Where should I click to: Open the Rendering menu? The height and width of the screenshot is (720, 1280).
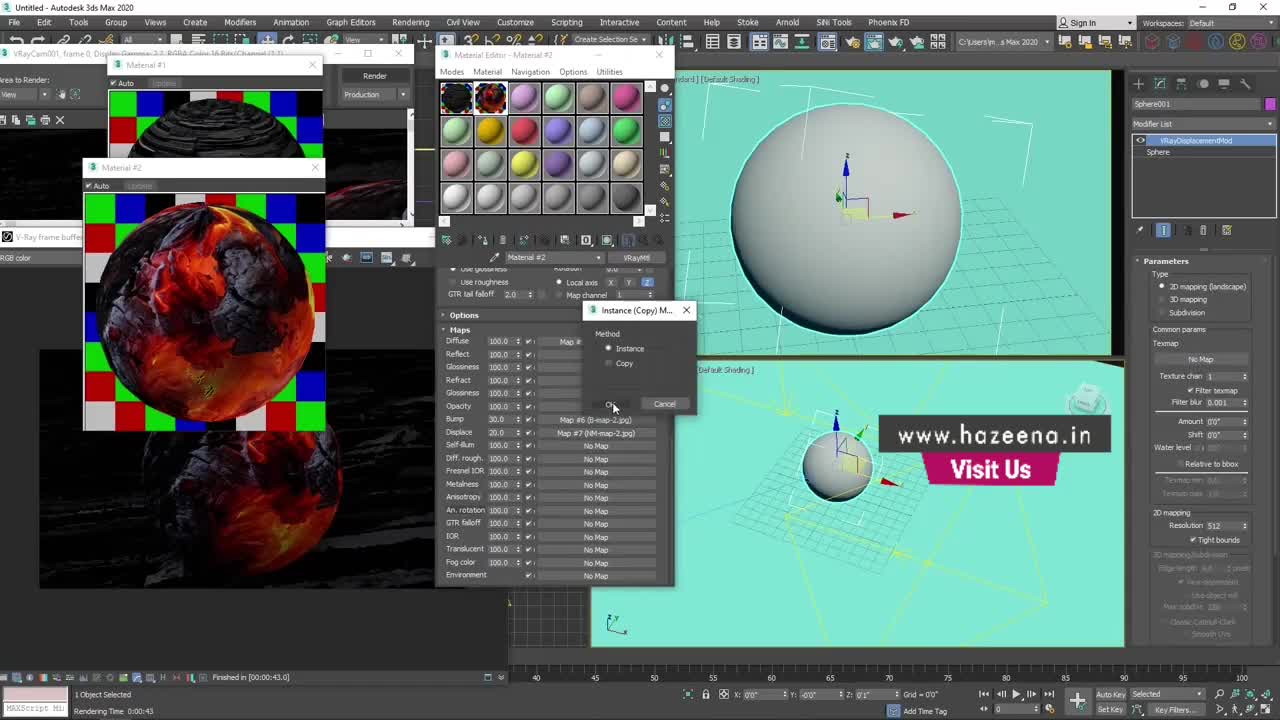coord(410,22)
